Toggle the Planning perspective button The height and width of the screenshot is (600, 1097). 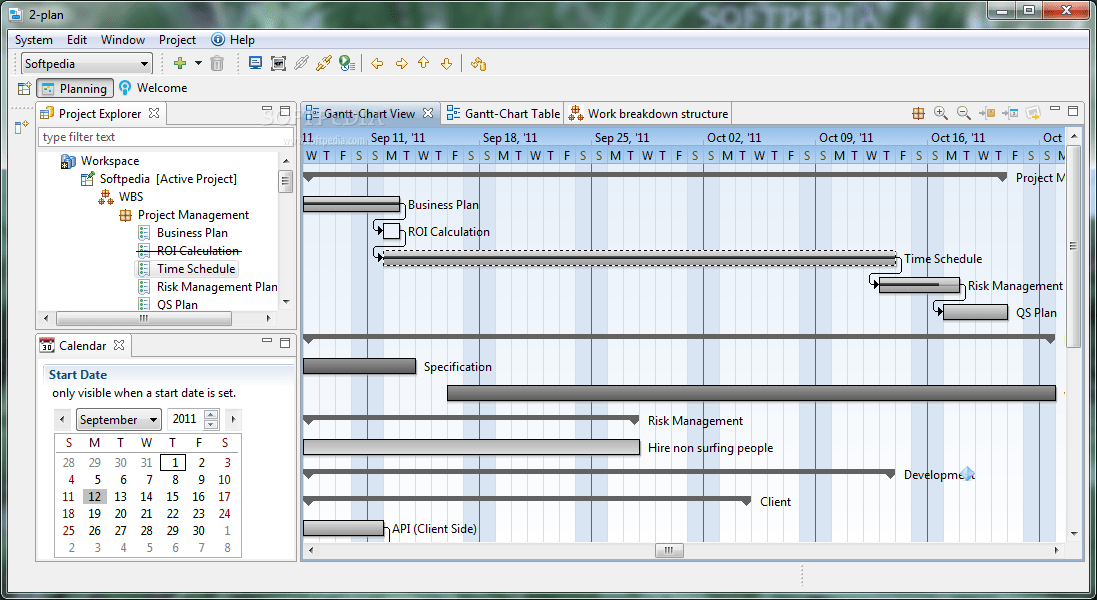[x=75, y=88]
